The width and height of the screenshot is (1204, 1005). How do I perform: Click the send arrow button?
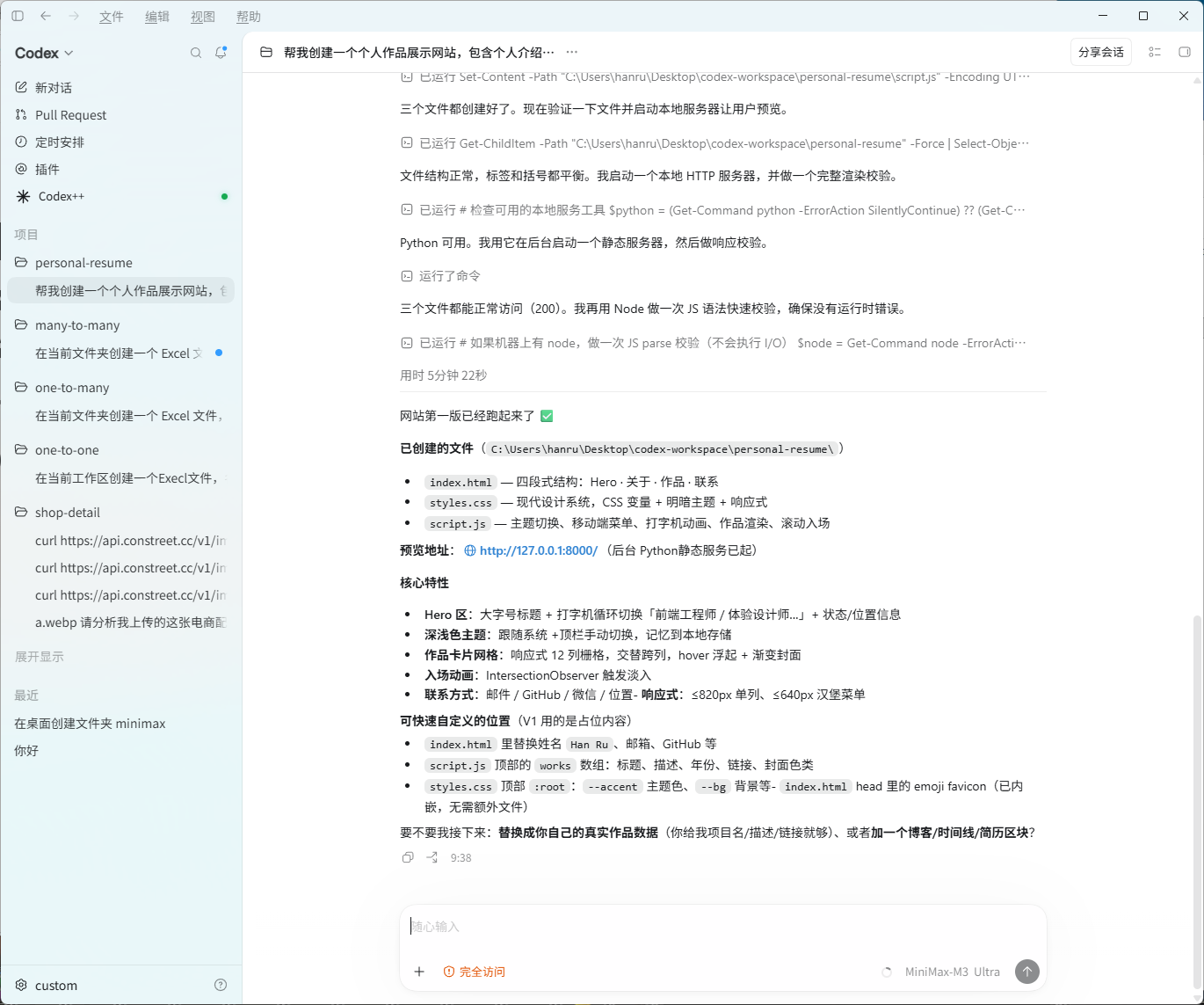pos(1027,972)
